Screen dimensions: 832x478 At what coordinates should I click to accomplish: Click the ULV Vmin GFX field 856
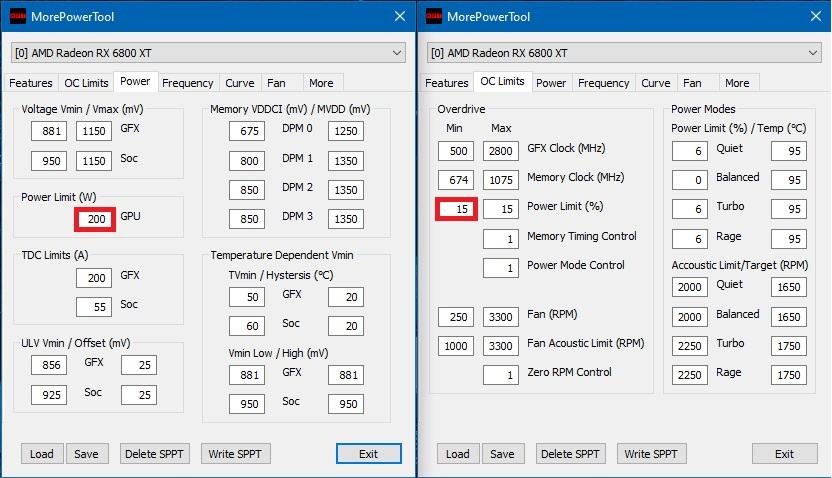coord(49,365)
